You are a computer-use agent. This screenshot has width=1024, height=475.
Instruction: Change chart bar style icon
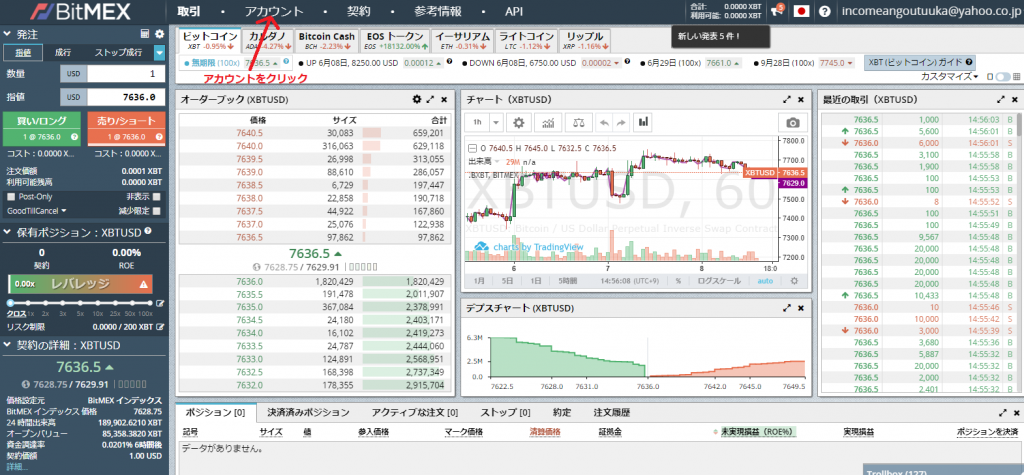click(x=643, y=122)
